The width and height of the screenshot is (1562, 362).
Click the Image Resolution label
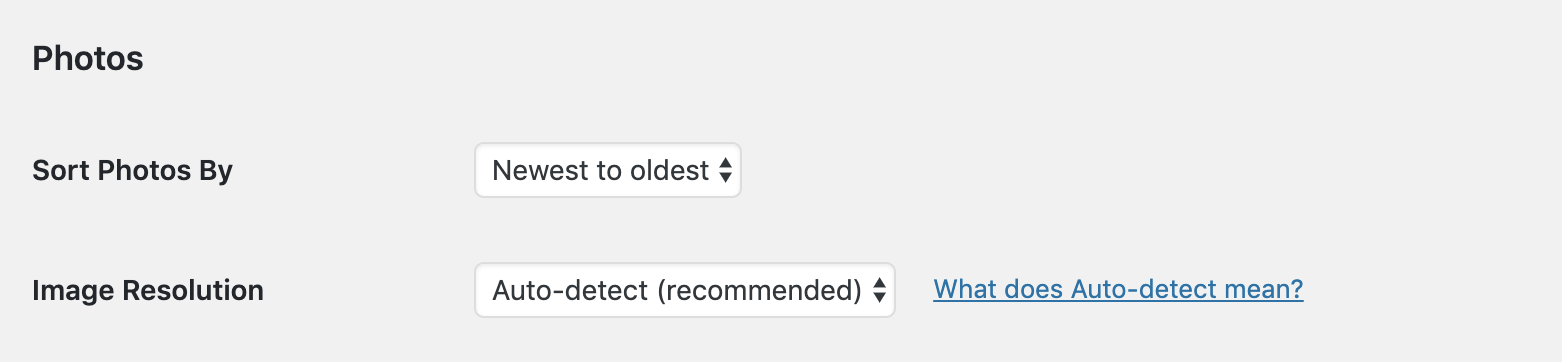[148, 291]
